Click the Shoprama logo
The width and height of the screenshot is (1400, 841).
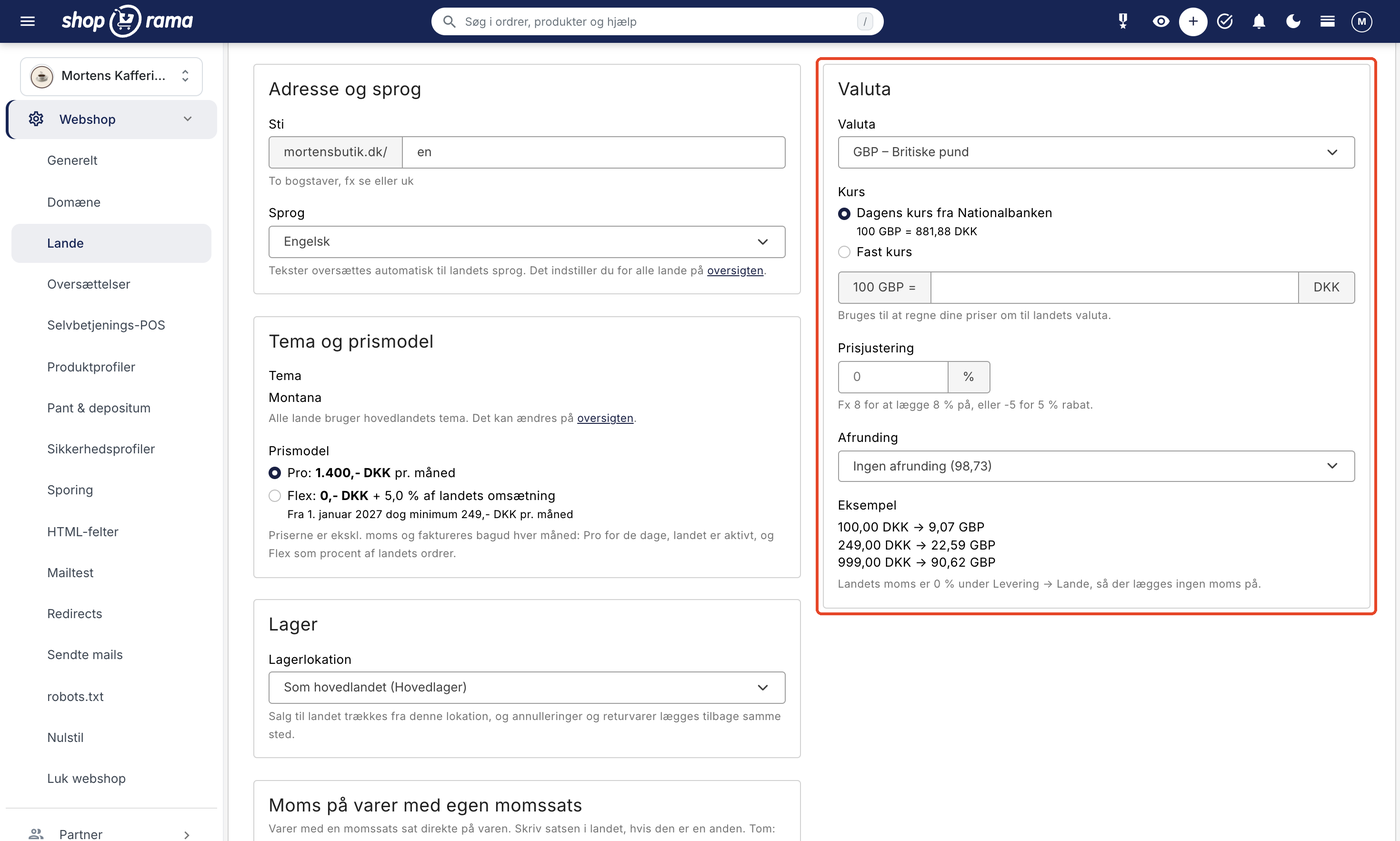pyautogui.click(x=127, y=21)
